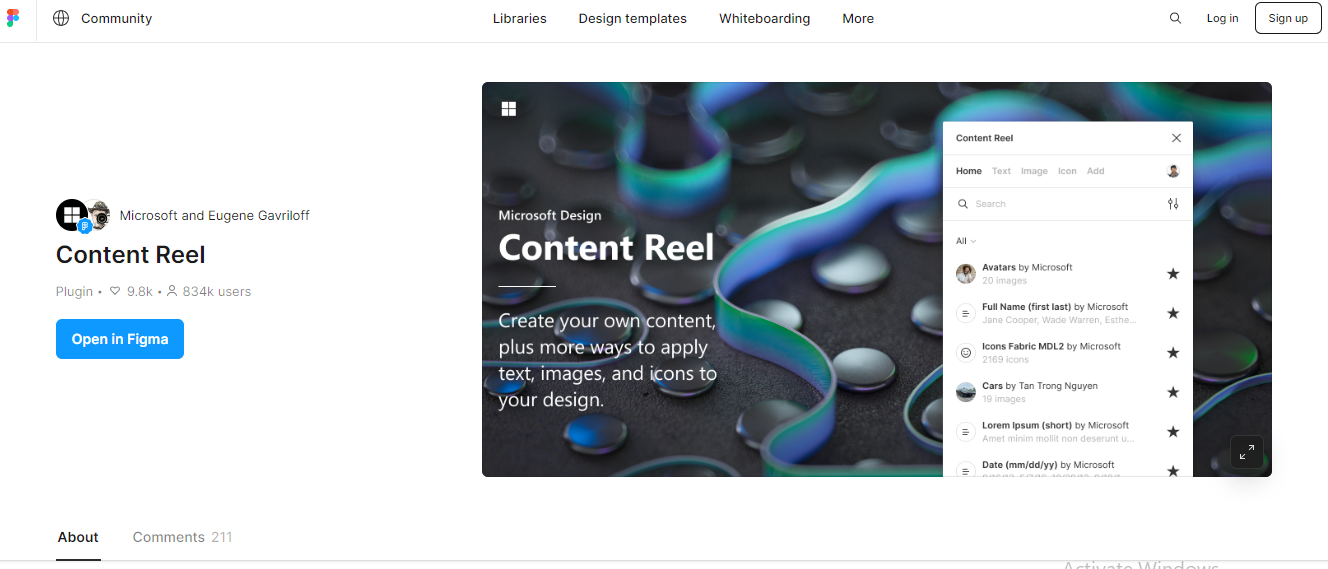Click the Date row text-type icon

point(966,469)
